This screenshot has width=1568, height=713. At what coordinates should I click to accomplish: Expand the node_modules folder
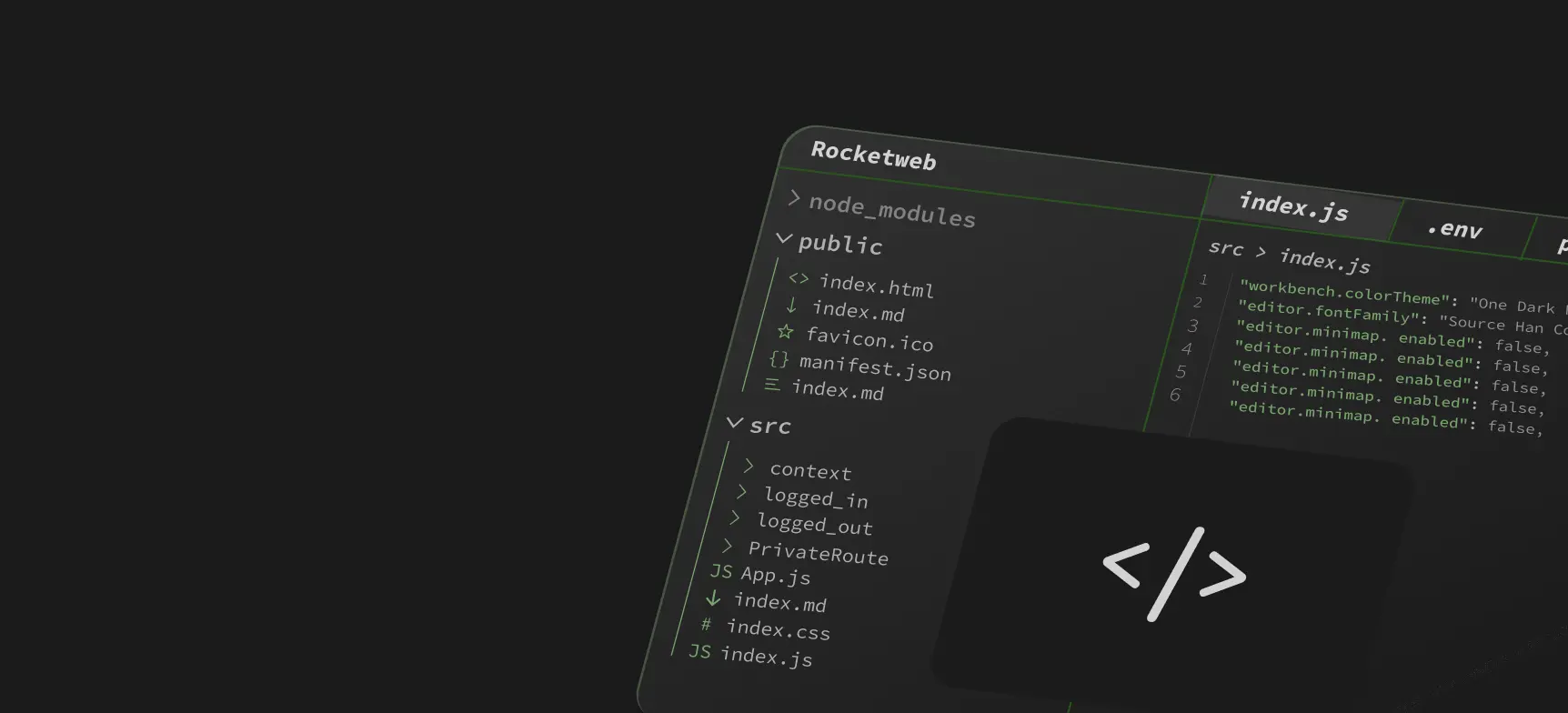click(794, 198)
